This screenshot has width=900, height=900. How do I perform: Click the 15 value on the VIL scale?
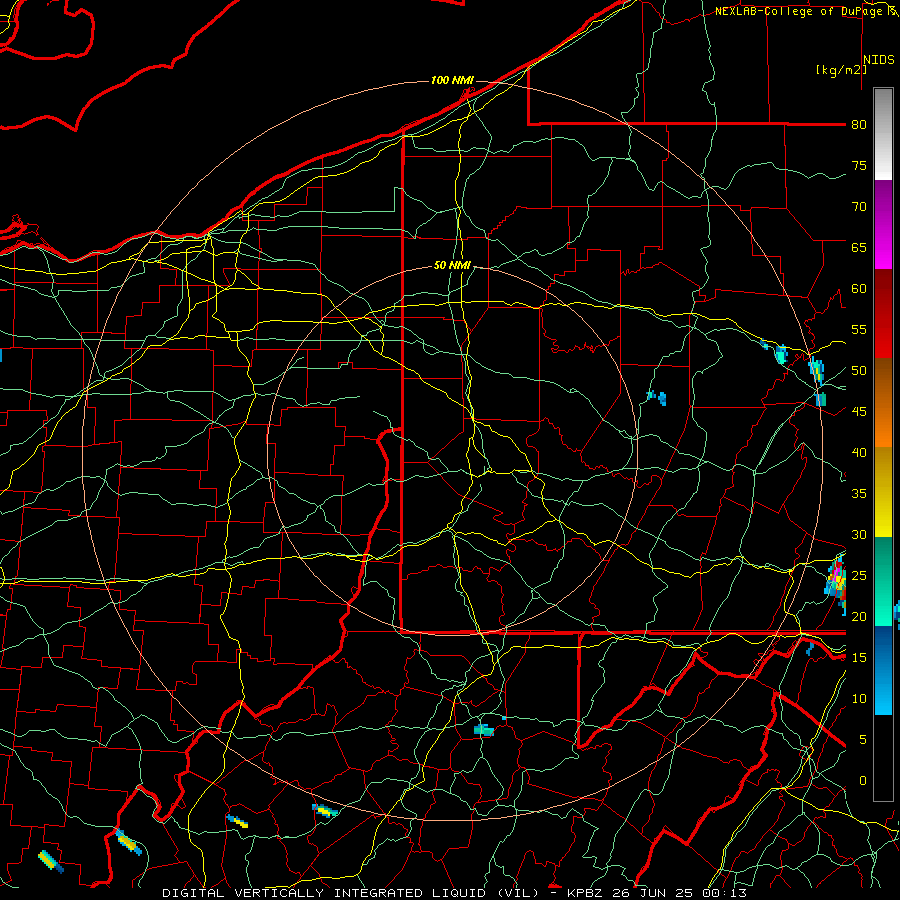(859, 658)
